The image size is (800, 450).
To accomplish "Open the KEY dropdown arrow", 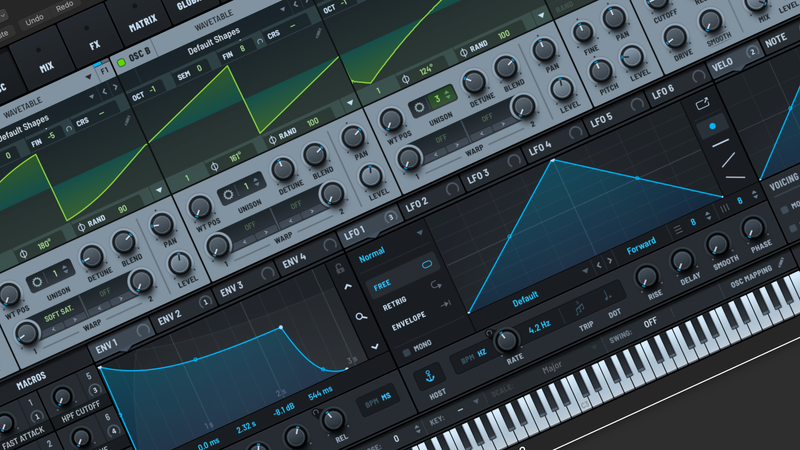I will pyautogui.click(x=477, y=402).
